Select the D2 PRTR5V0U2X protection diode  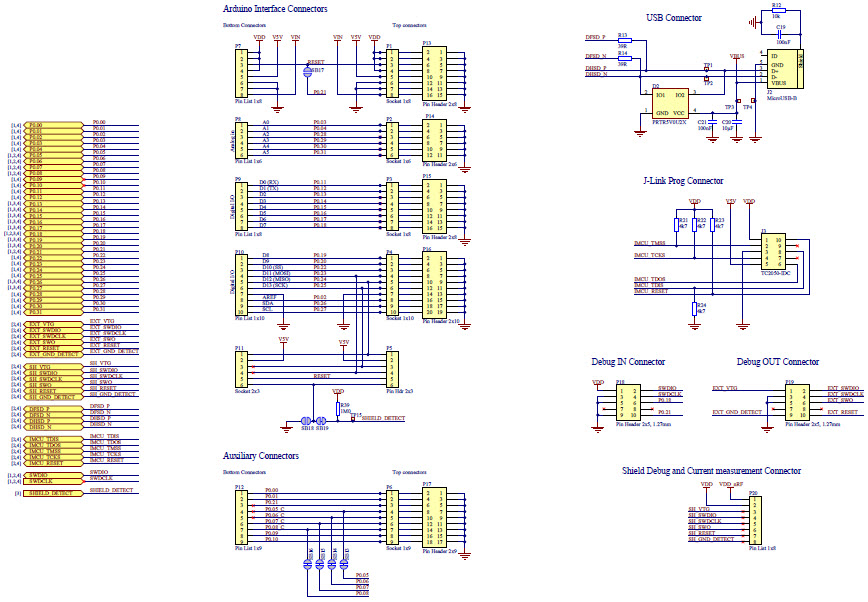click(670, 102)
